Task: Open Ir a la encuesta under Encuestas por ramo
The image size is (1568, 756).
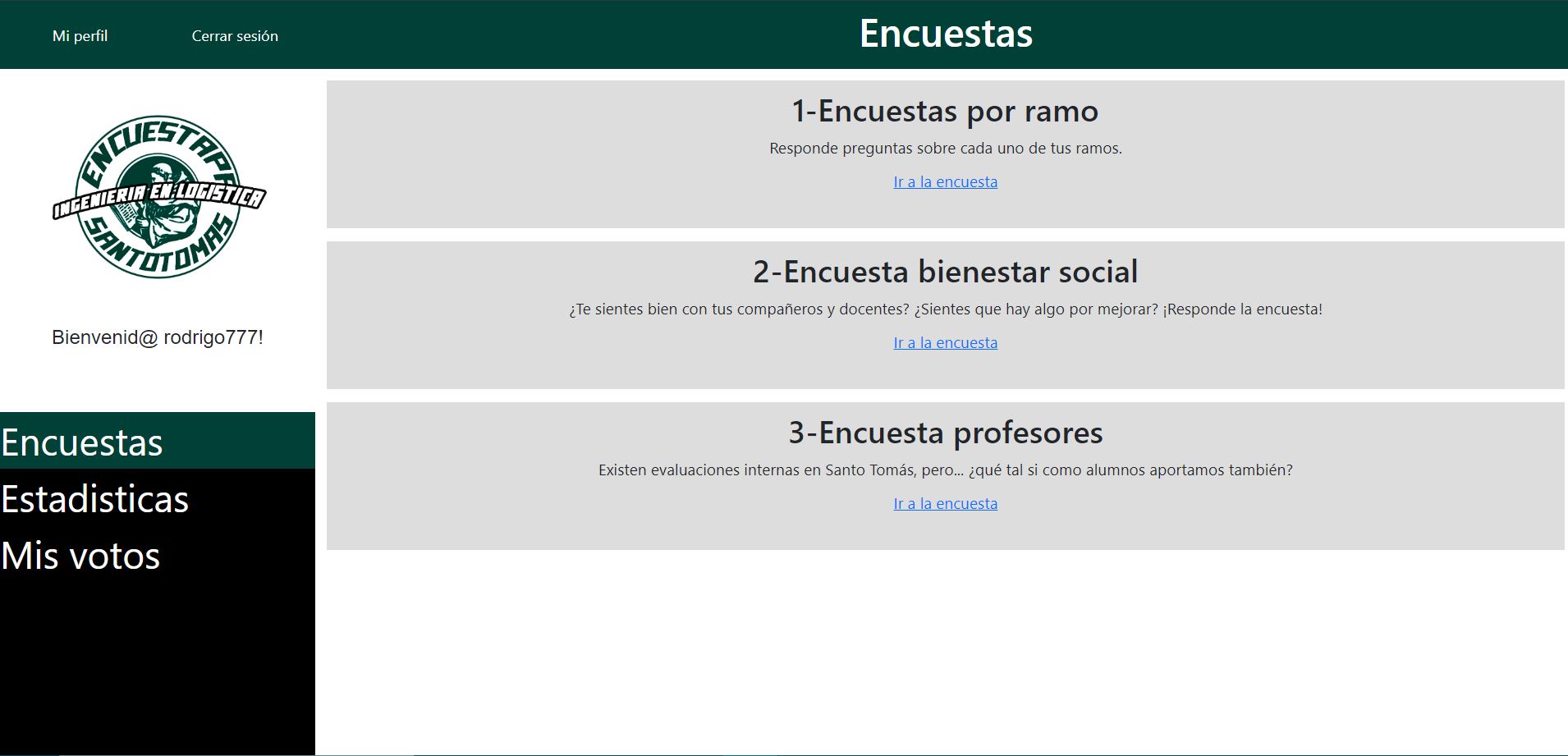Action: click(x=945, y=181)
